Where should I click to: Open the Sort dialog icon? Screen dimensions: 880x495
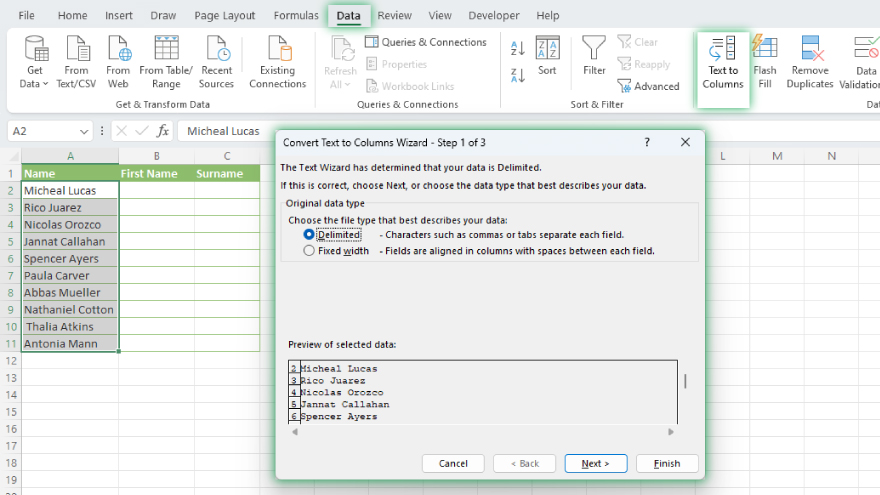pos(547,48)
